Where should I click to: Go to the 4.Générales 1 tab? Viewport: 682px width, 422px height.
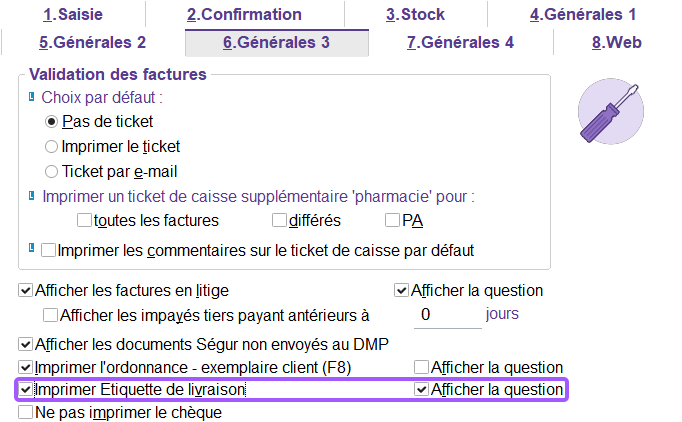click(x=583, y=15)
